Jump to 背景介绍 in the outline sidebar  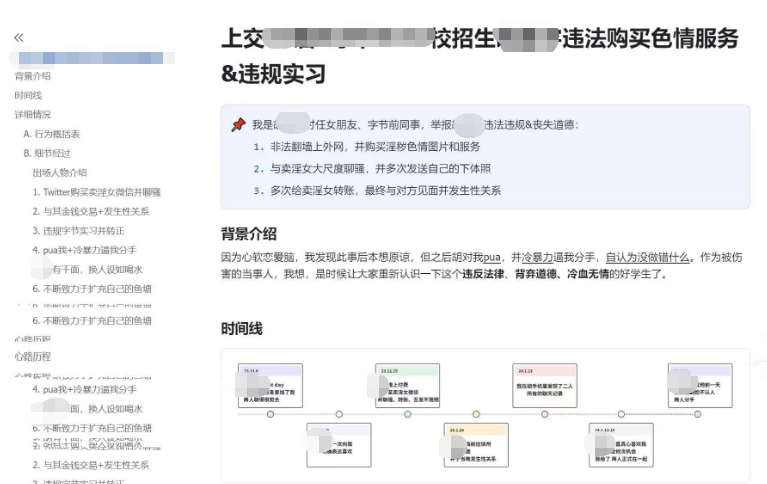tap(33, 76)
